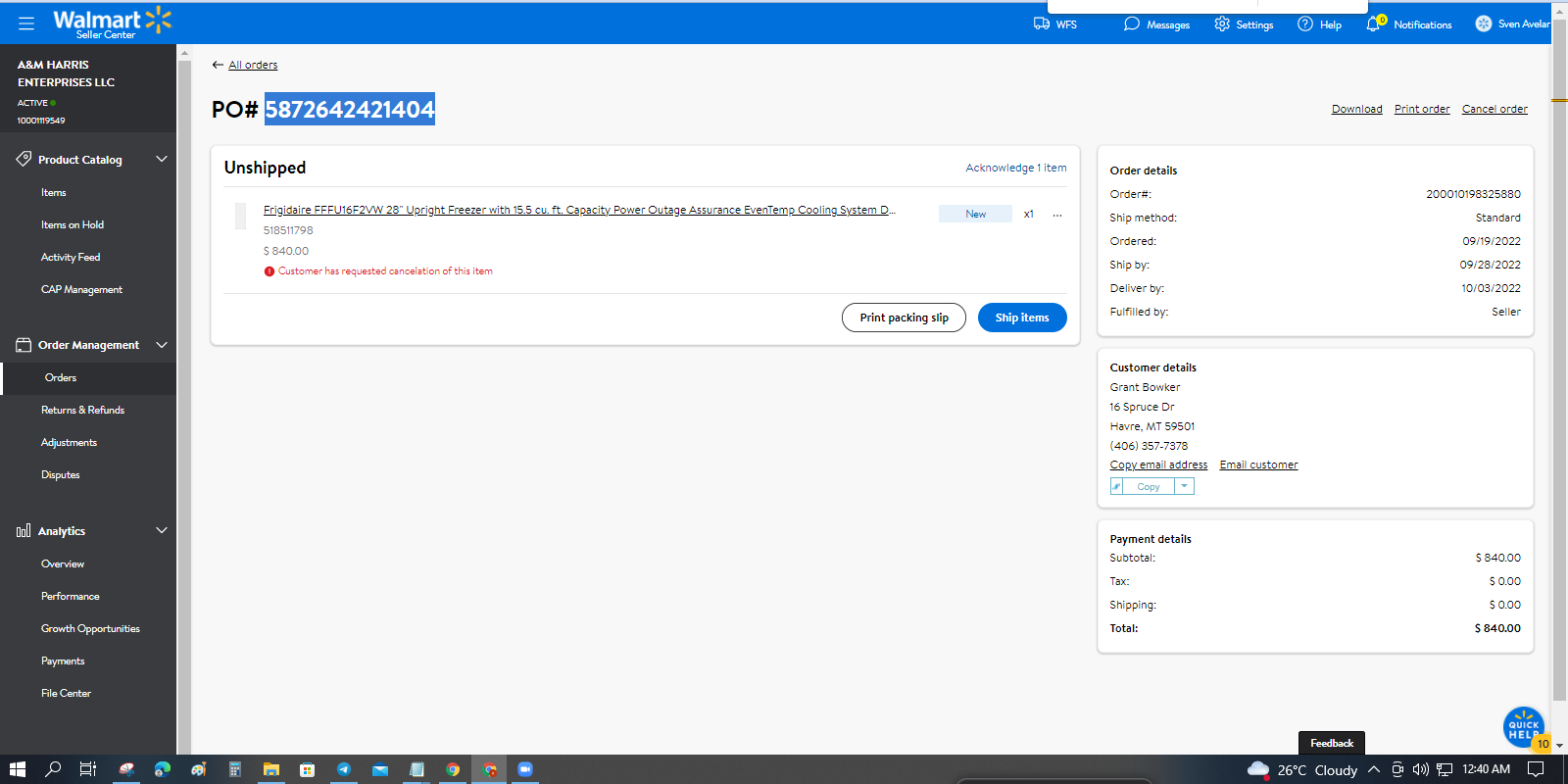Click the Cancel order link
This screenshot has height=784, width=1568.
coord(1494,109)
